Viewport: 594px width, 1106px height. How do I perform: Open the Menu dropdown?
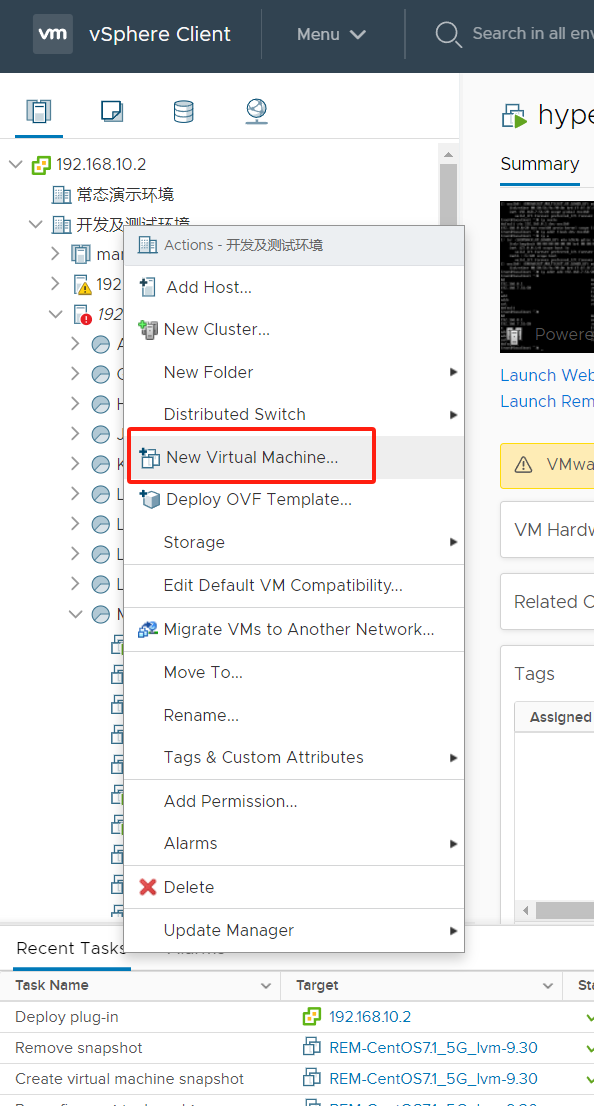pos(332,34)
